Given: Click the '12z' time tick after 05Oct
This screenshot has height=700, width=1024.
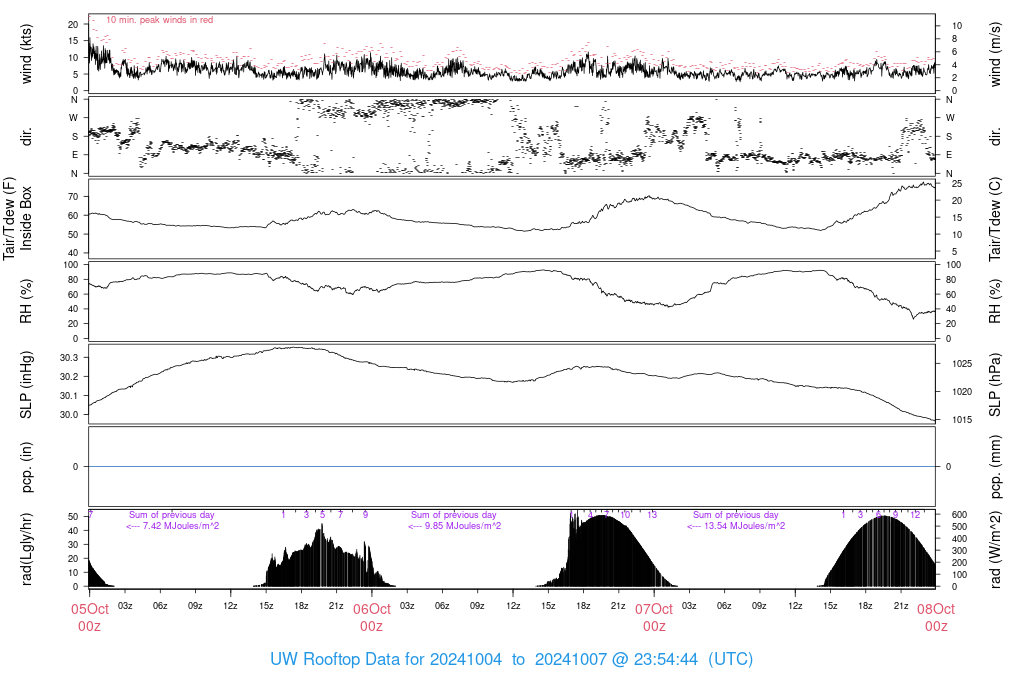Looking at the screenshot, I should coord(231,606).
